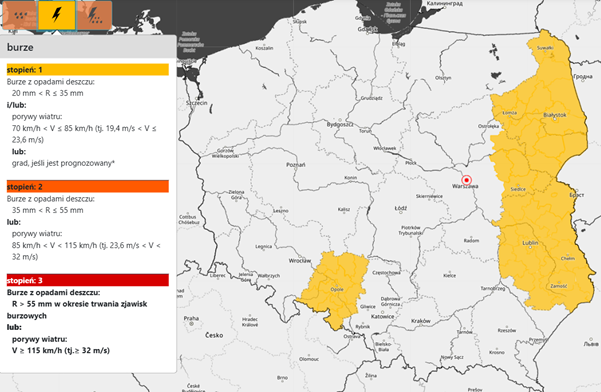Image resolution: width=601 pixels, height=392 pixels.
Task: Select the rain warning icon
Action: [x=20, y=15]
